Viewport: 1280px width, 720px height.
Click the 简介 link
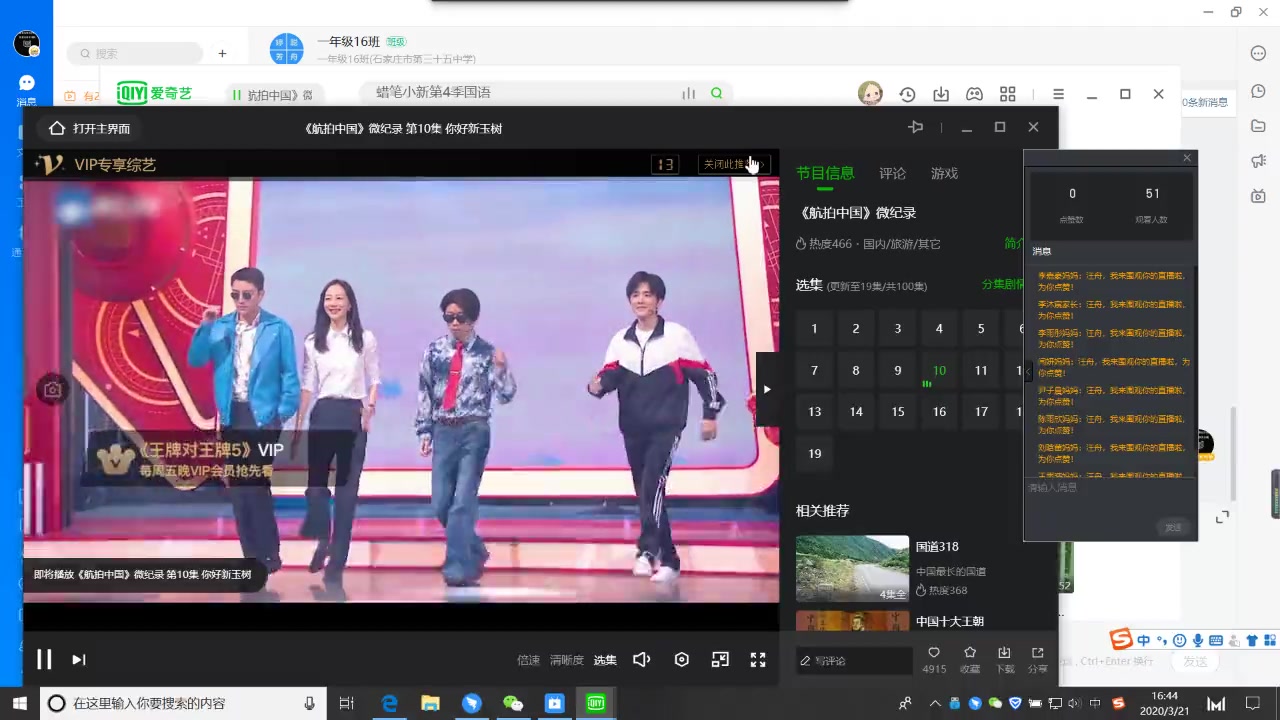tap(1014, 243)
